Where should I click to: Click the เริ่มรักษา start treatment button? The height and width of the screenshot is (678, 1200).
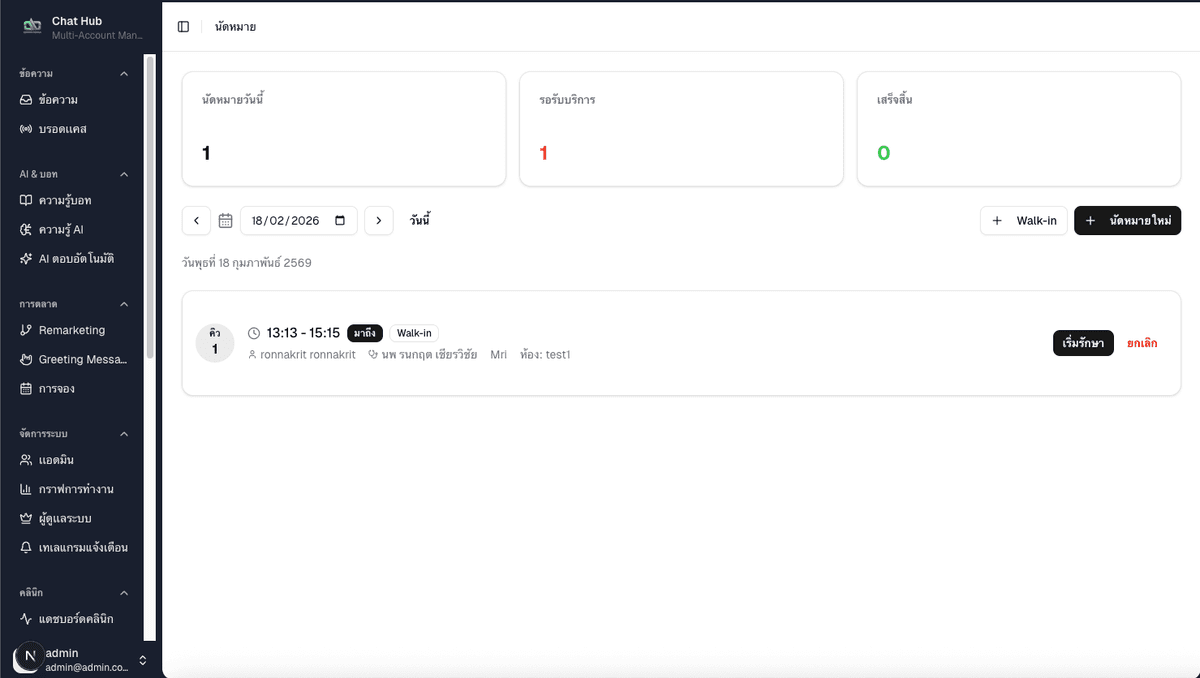1082,343
